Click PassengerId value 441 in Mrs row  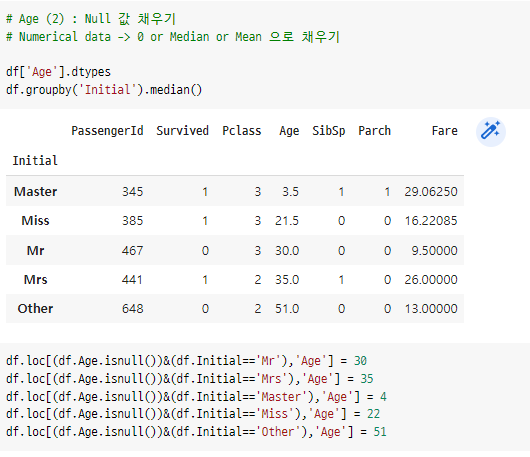click(132, 280)
